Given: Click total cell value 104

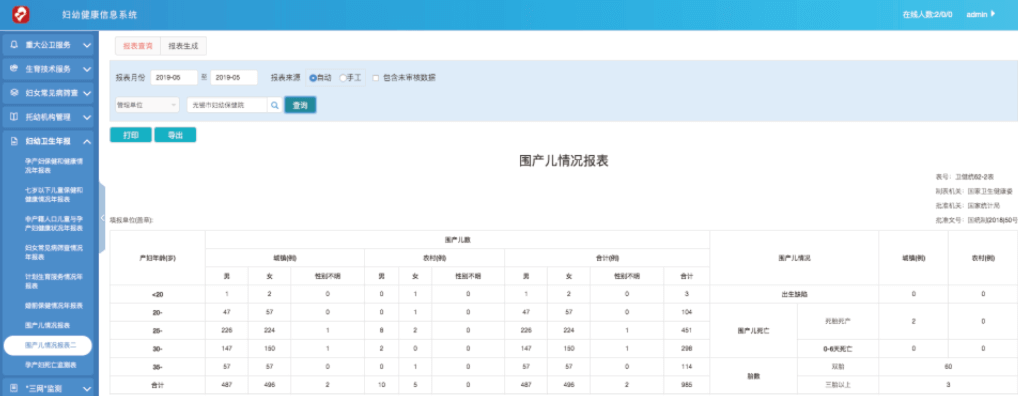Looking at the screenshot, I should click(687, 312).
